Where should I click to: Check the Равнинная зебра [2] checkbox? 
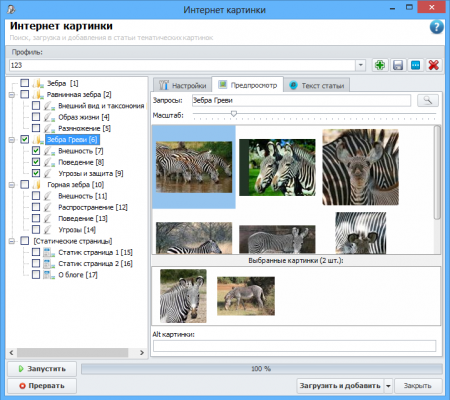coord(25,94)
